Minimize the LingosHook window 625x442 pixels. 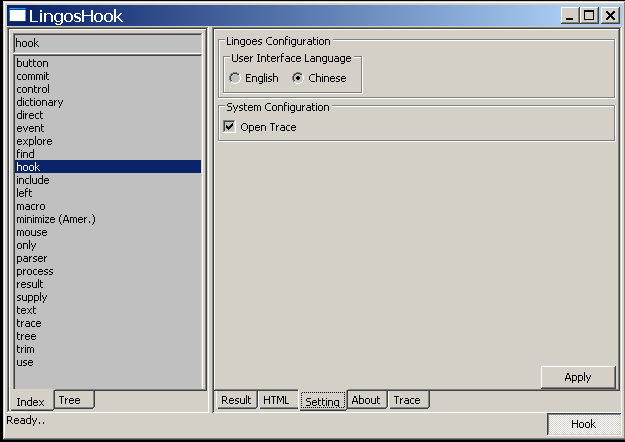(x=569, y=16)
